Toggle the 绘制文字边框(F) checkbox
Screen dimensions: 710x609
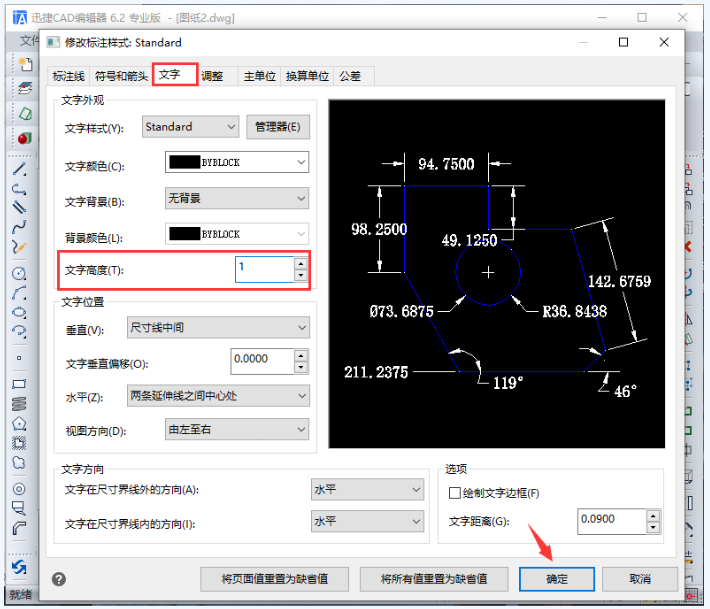click(455, 493)
